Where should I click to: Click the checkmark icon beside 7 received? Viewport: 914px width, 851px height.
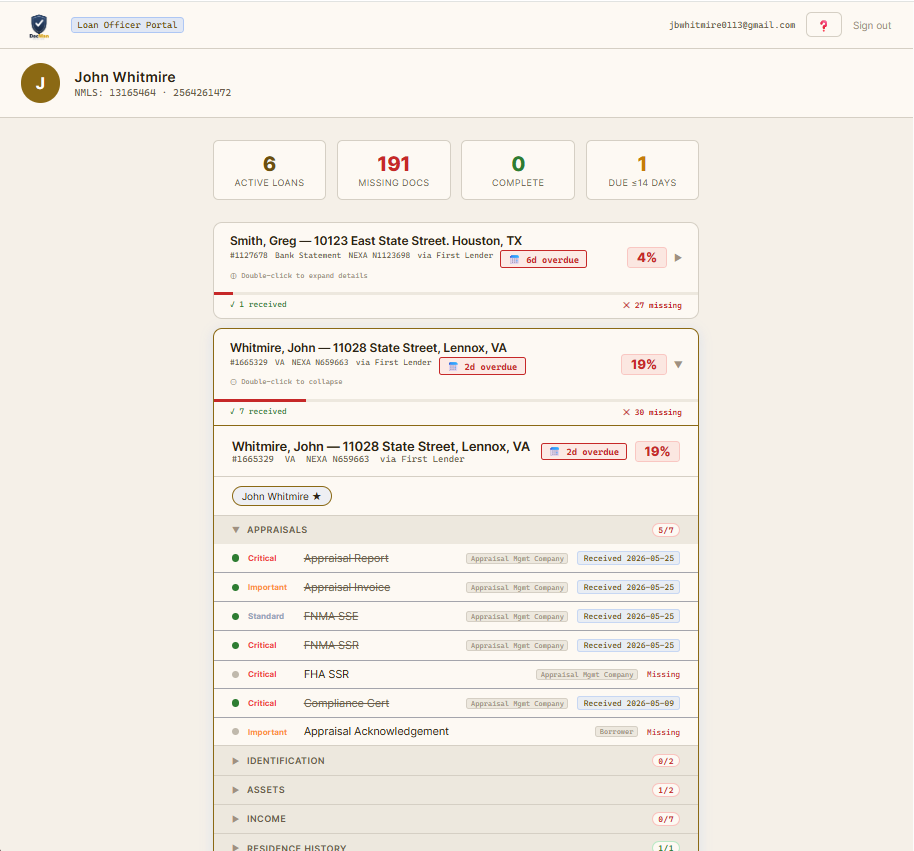pyautogui.click(x=233, y=412)
